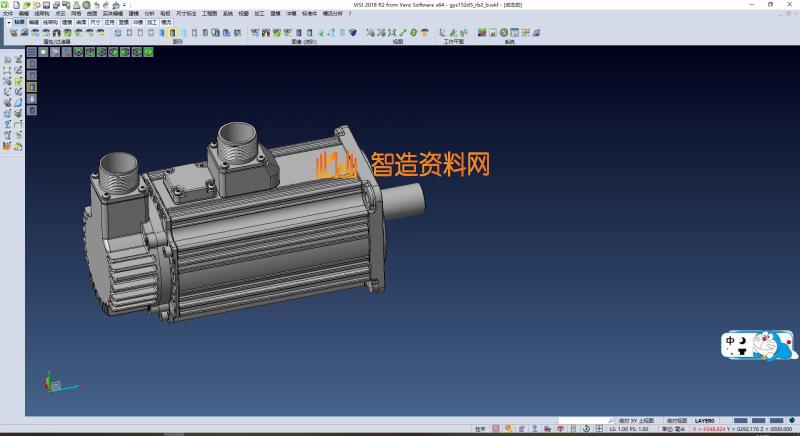Click the moon icon on floating IME widget
800x436 pixels.
[743, 340]
